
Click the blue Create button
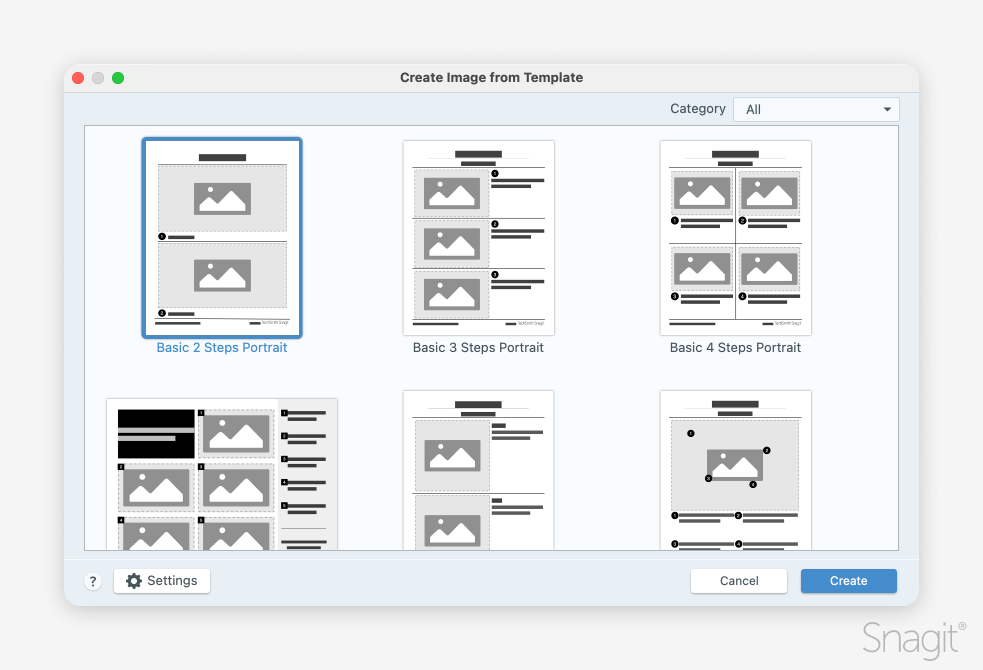[x=848, y=581]
